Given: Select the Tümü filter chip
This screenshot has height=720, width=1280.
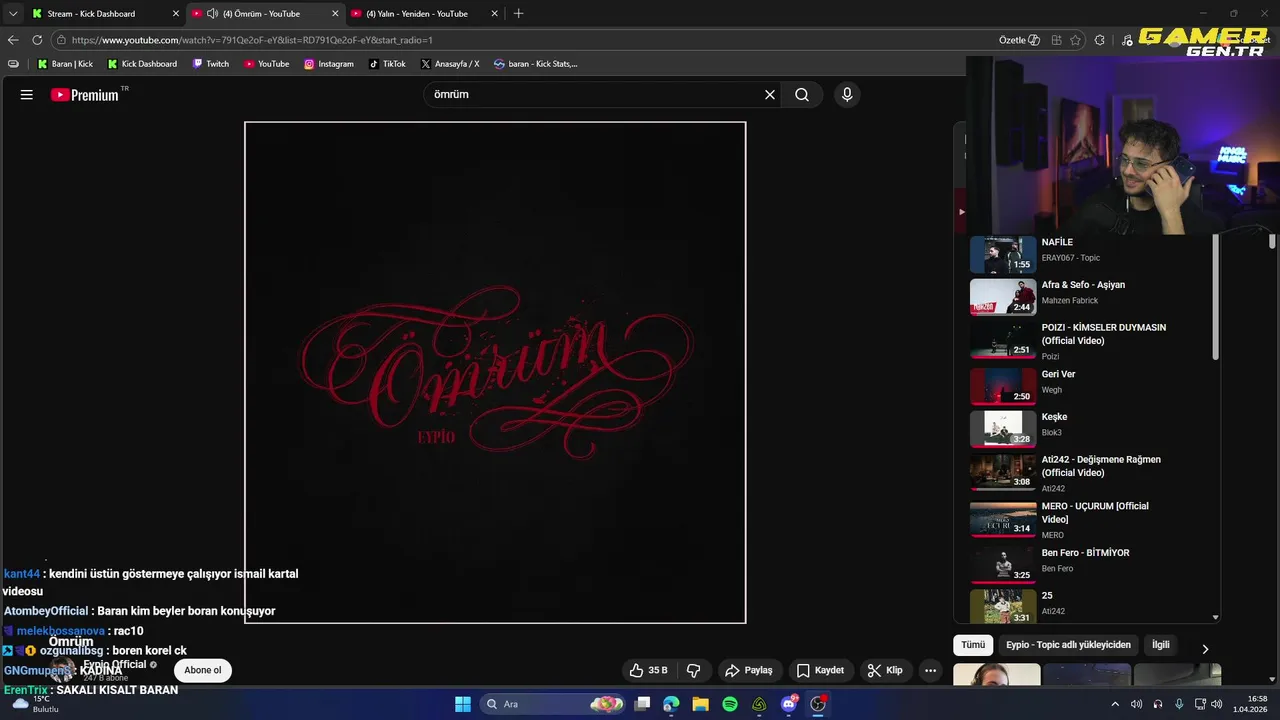Looking at the screenshot, I should (973, 645).
